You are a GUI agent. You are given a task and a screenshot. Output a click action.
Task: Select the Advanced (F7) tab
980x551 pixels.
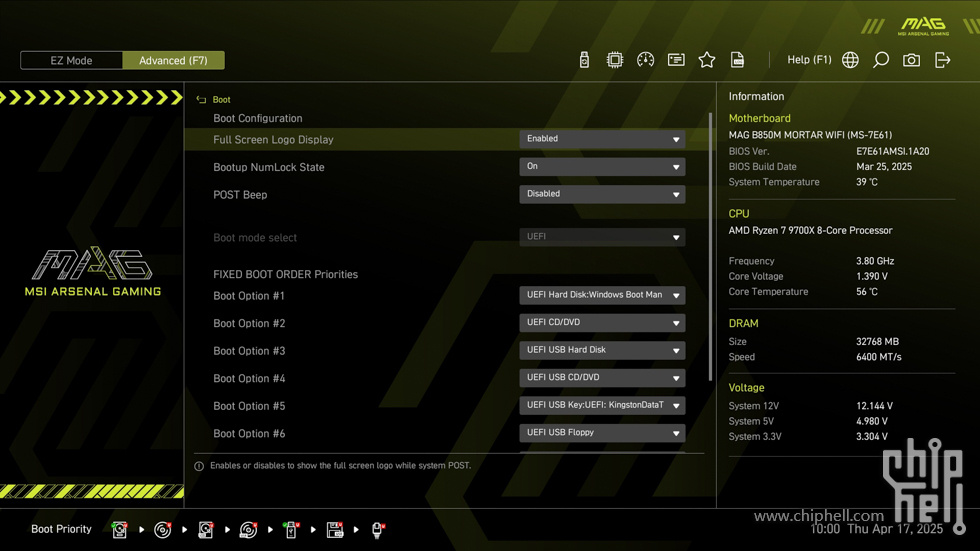click(x=173, y=61)
